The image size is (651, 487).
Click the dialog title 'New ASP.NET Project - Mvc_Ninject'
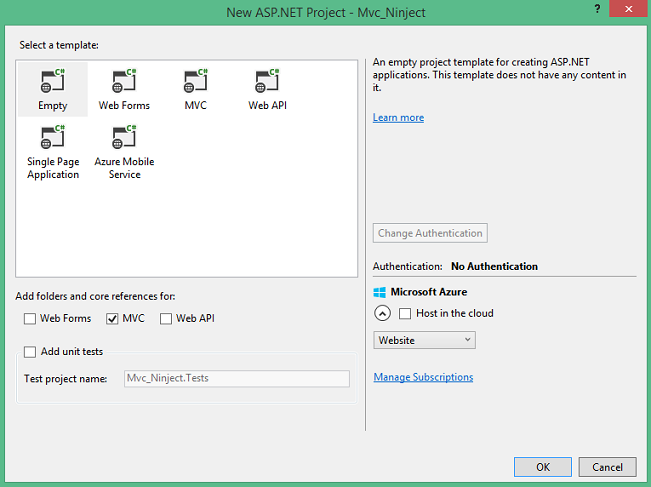pos(326,12)
